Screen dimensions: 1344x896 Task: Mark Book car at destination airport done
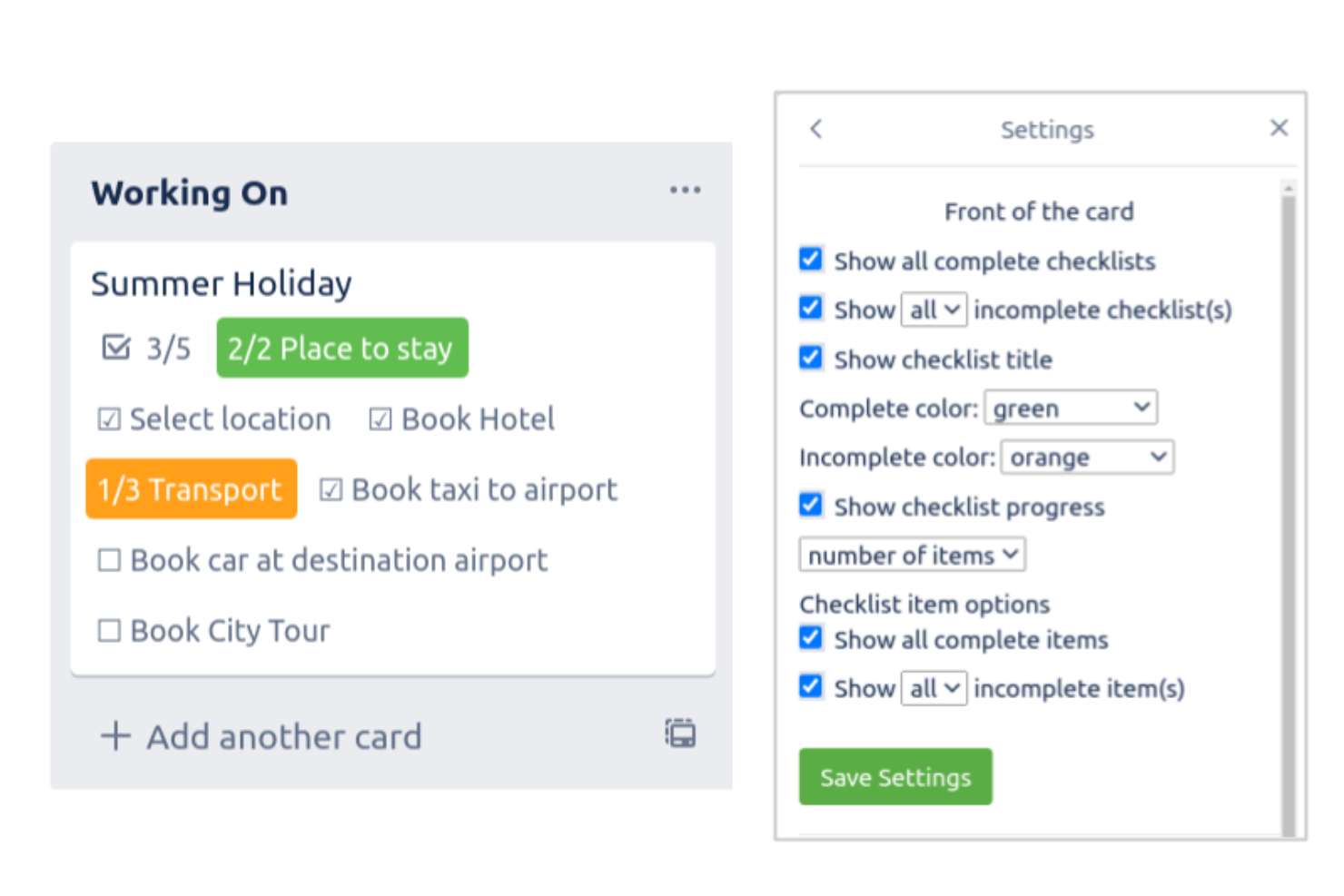coord(108,560)
